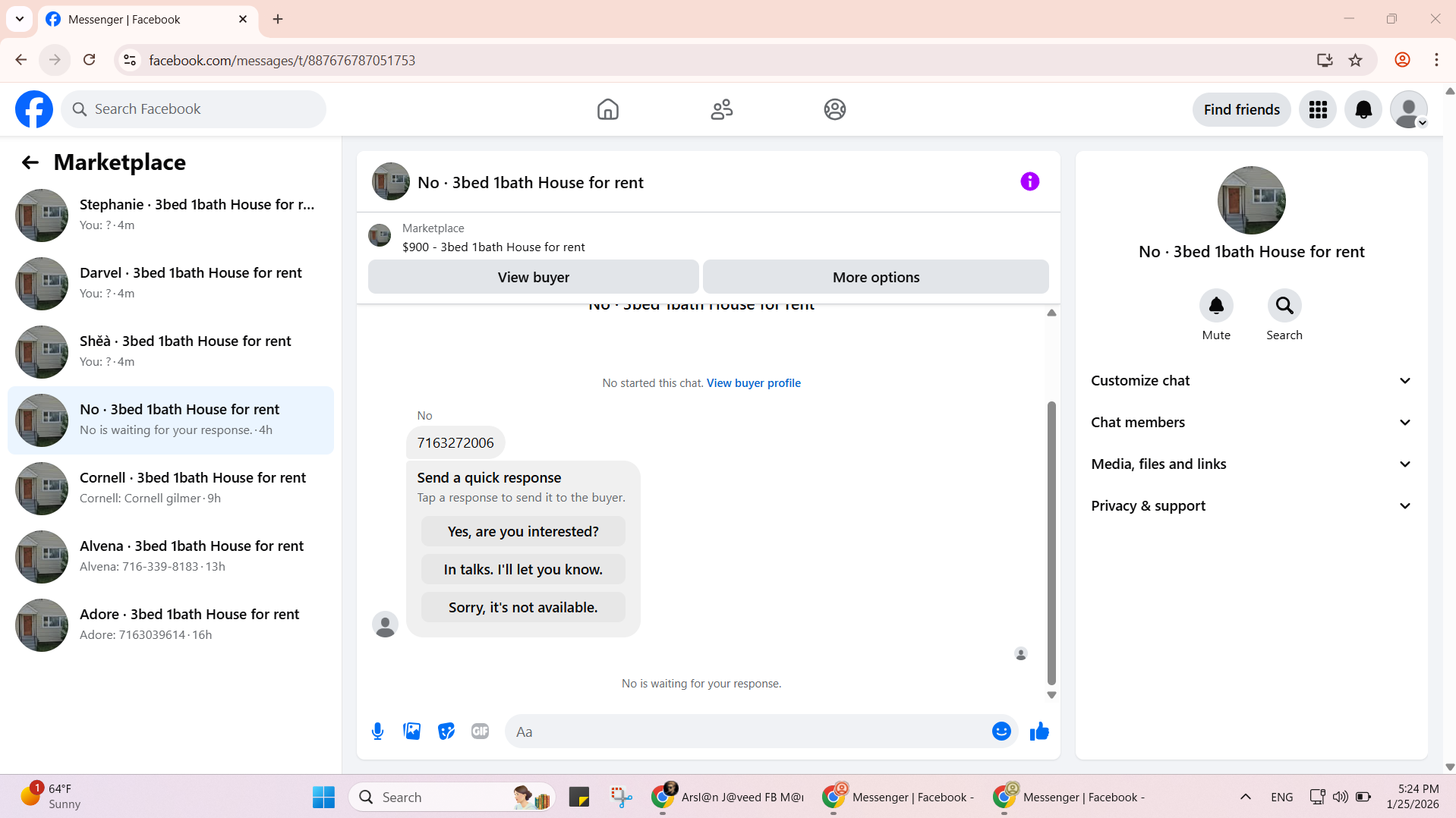The width and height of the screenshot is (1456, 818).
Task: Click the Facebook logo icon
Action: (34, 109)
